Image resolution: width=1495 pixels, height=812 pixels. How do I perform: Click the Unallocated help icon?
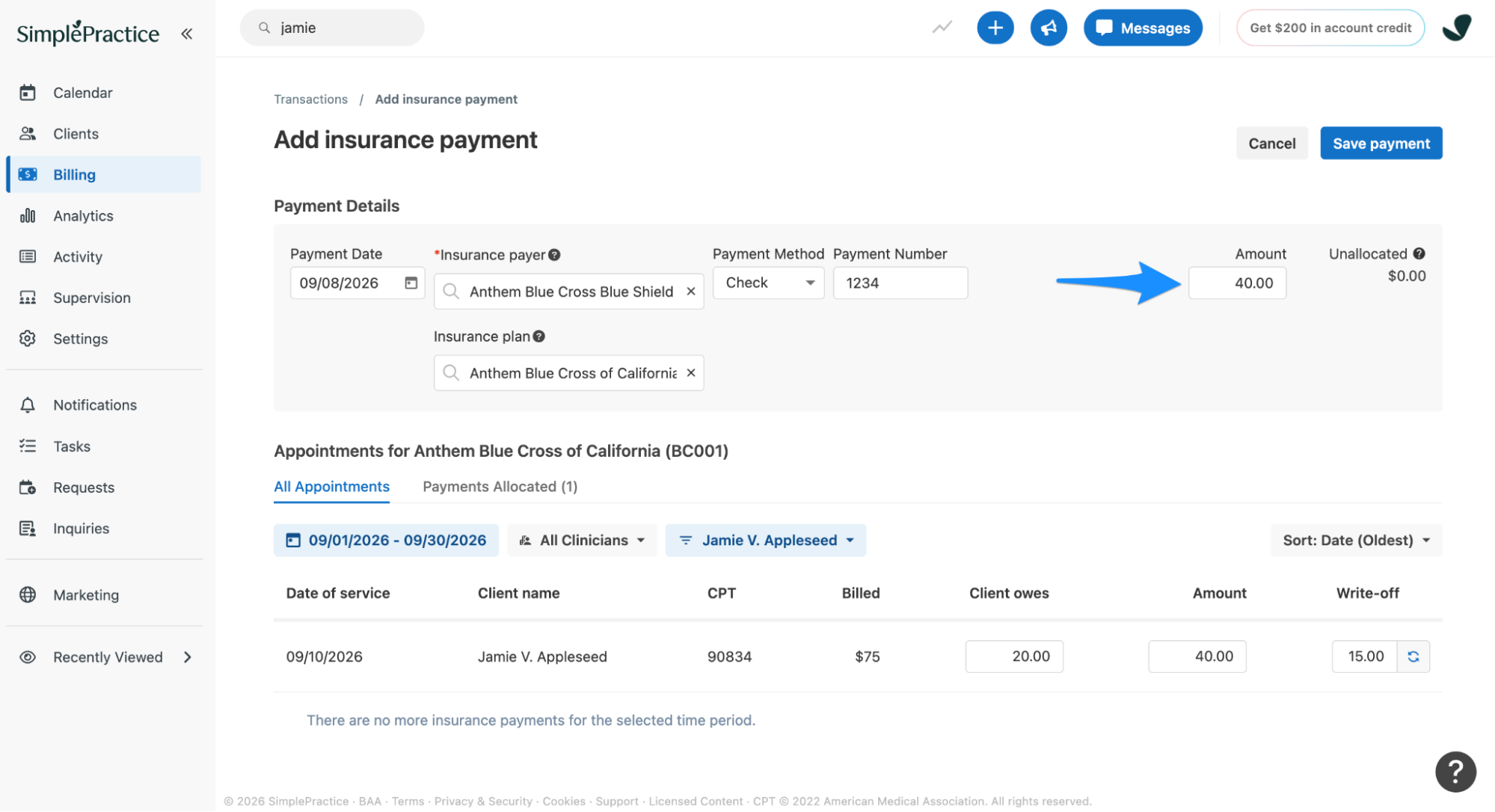(x=1419, y=254)
